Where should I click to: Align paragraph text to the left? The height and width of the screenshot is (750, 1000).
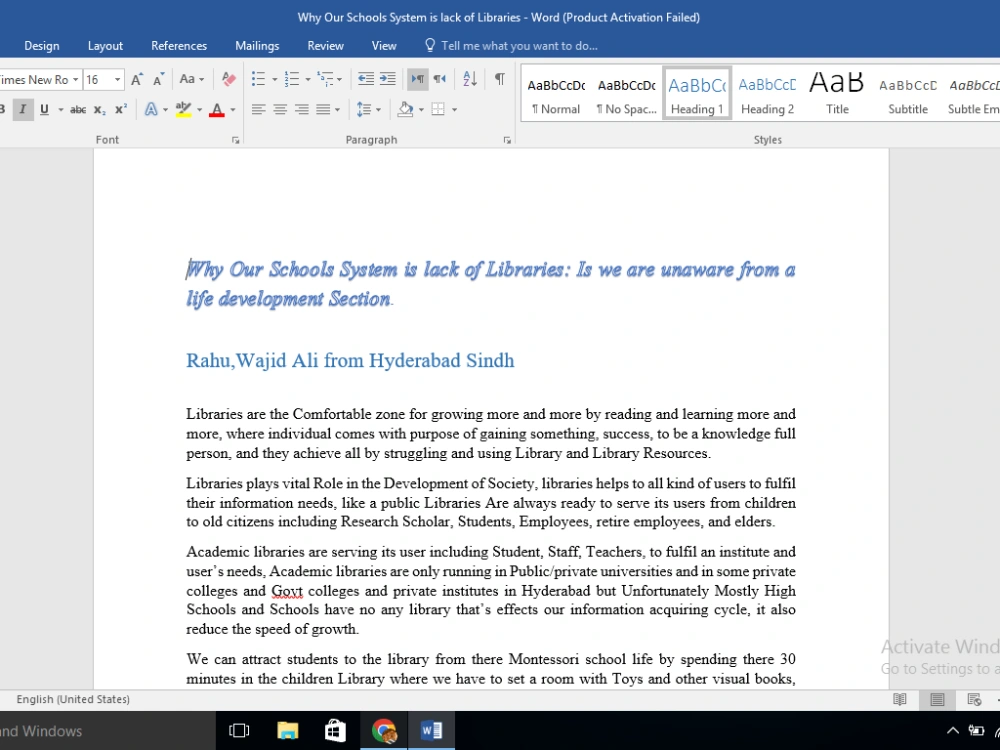pyautogui.click(x=258, y=110)
